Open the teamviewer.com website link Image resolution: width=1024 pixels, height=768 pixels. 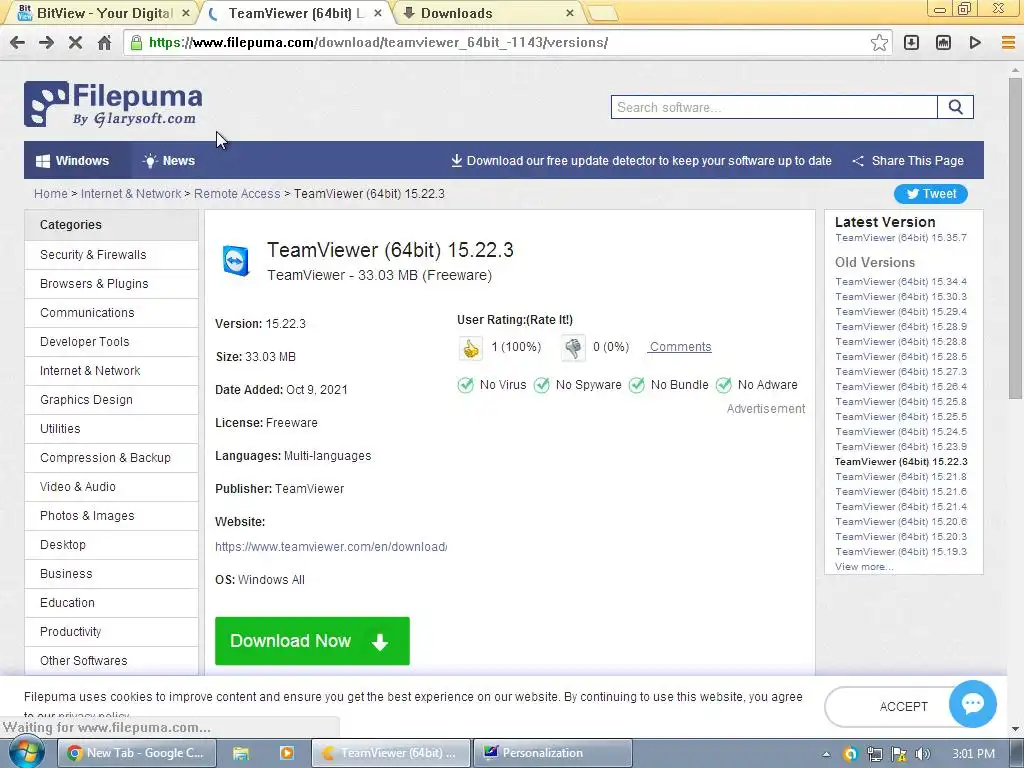pos(331,547)
